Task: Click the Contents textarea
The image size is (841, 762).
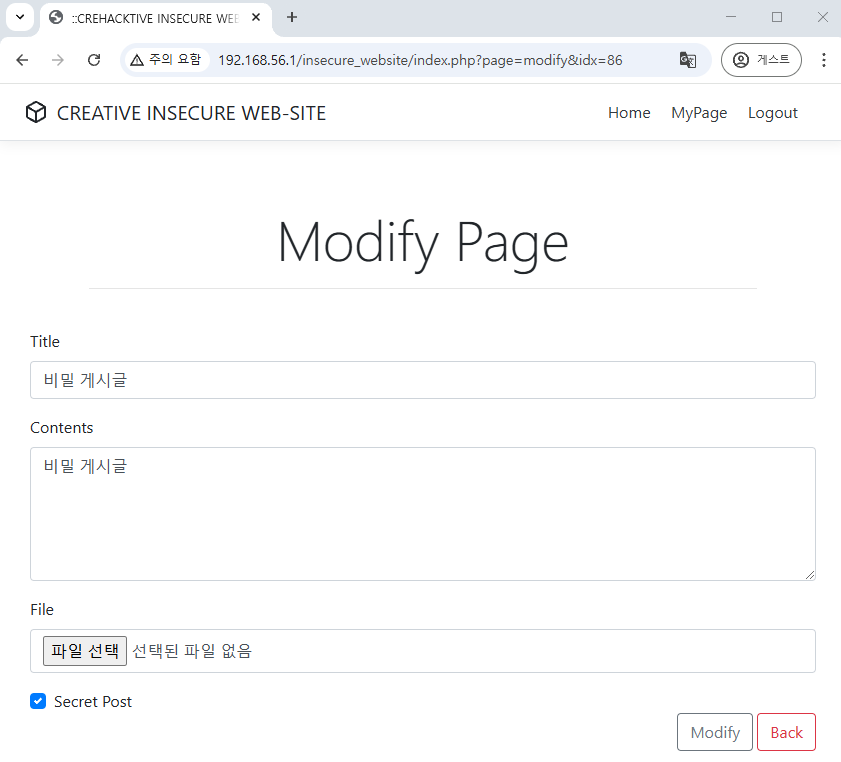Action: [423, 514]
